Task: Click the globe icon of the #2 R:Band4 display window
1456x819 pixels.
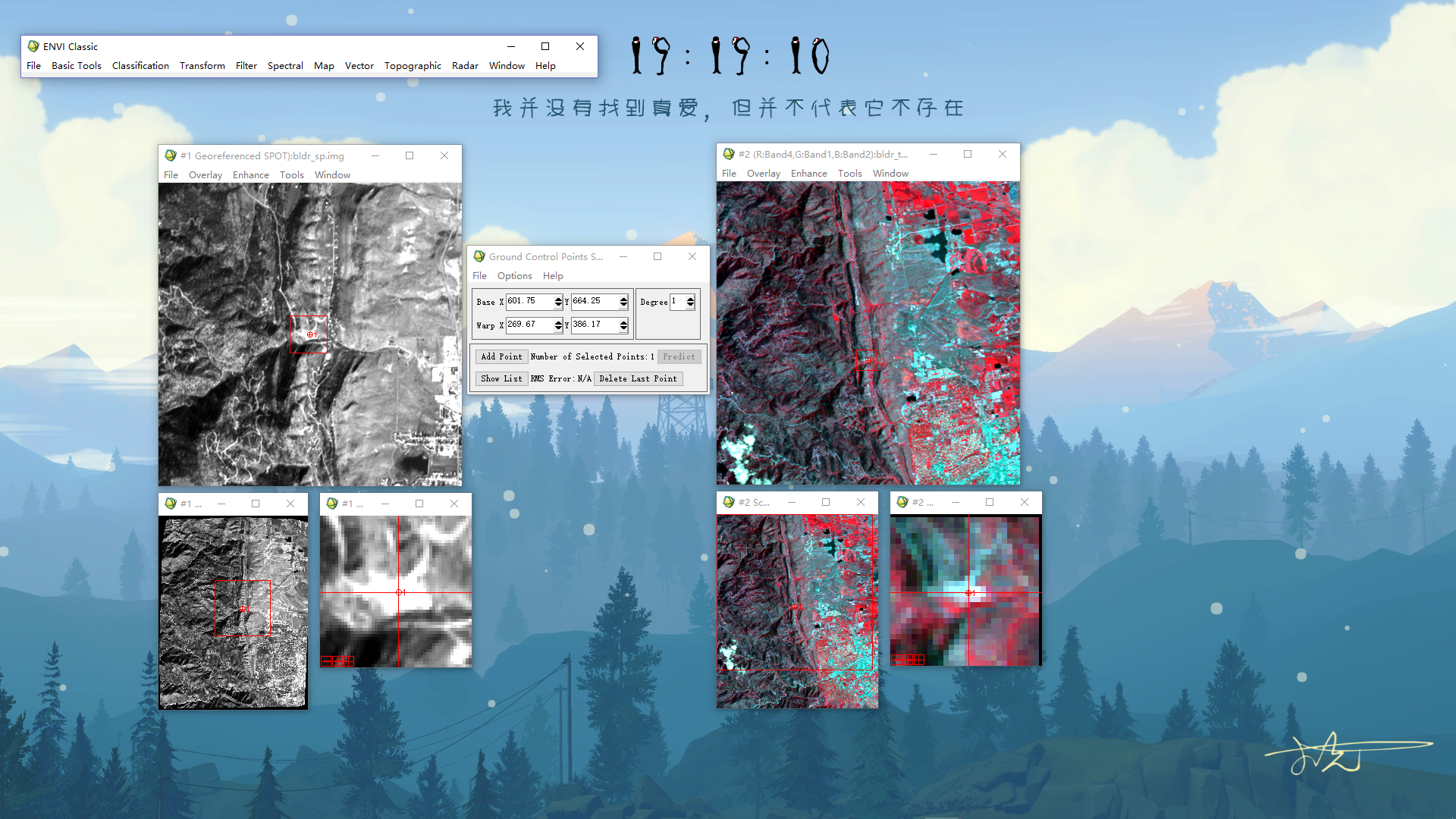Action: coord(729,154)
